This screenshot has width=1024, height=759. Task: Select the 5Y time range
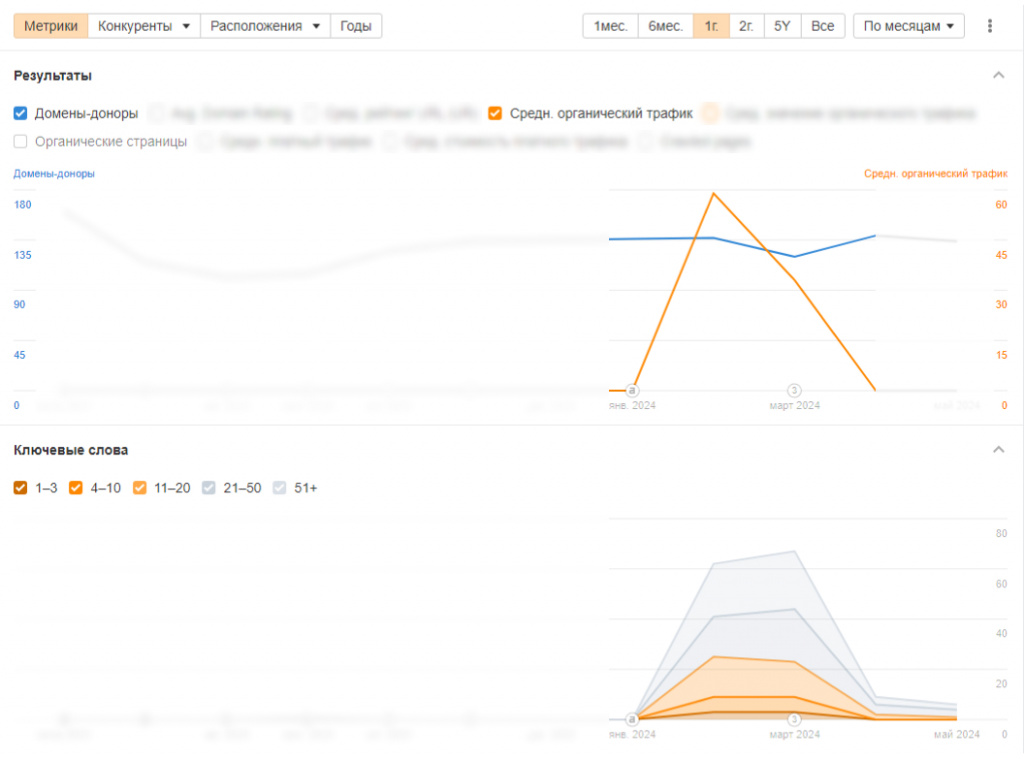(782, 26)
